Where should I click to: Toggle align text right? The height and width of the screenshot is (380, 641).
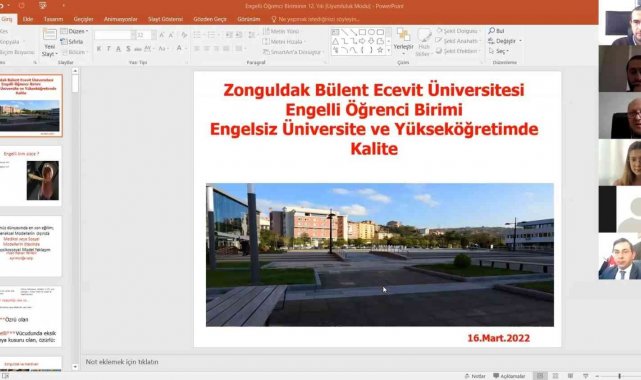[217, 49]
